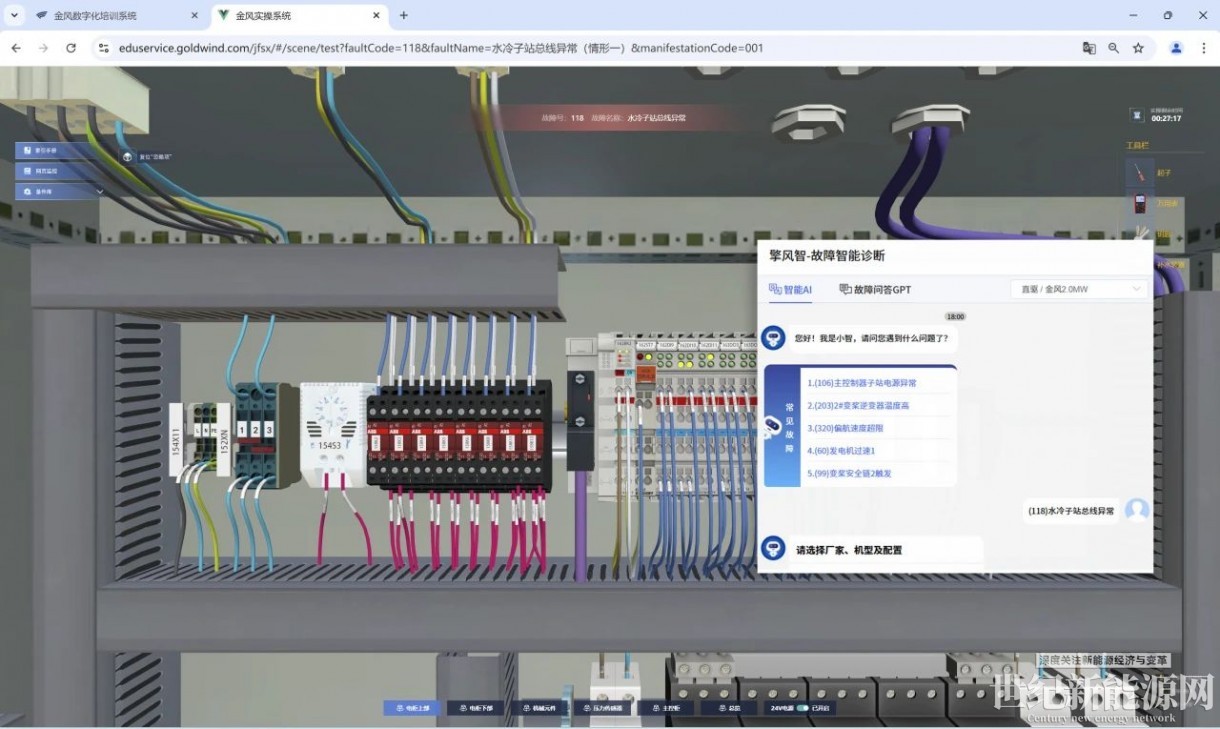Translate this page via address bar icon

coord(1089,48)
